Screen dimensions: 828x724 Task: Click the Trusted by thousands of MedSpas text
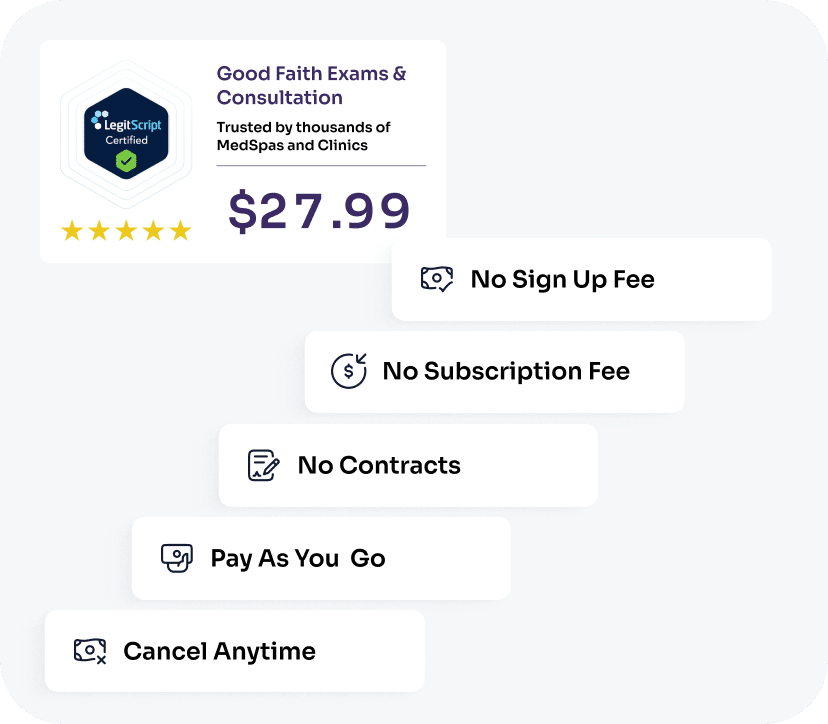coord(304,136)
